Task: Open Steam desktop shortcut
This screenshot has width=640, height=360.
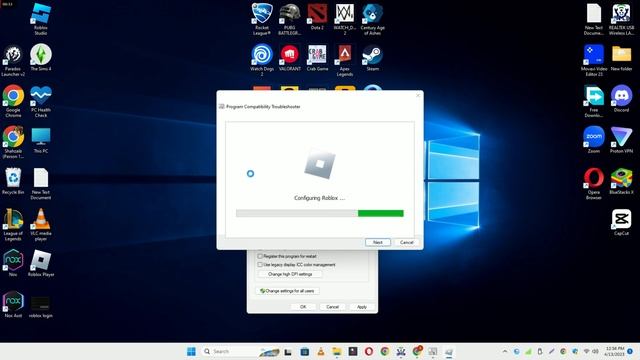Action: point(373,58)
